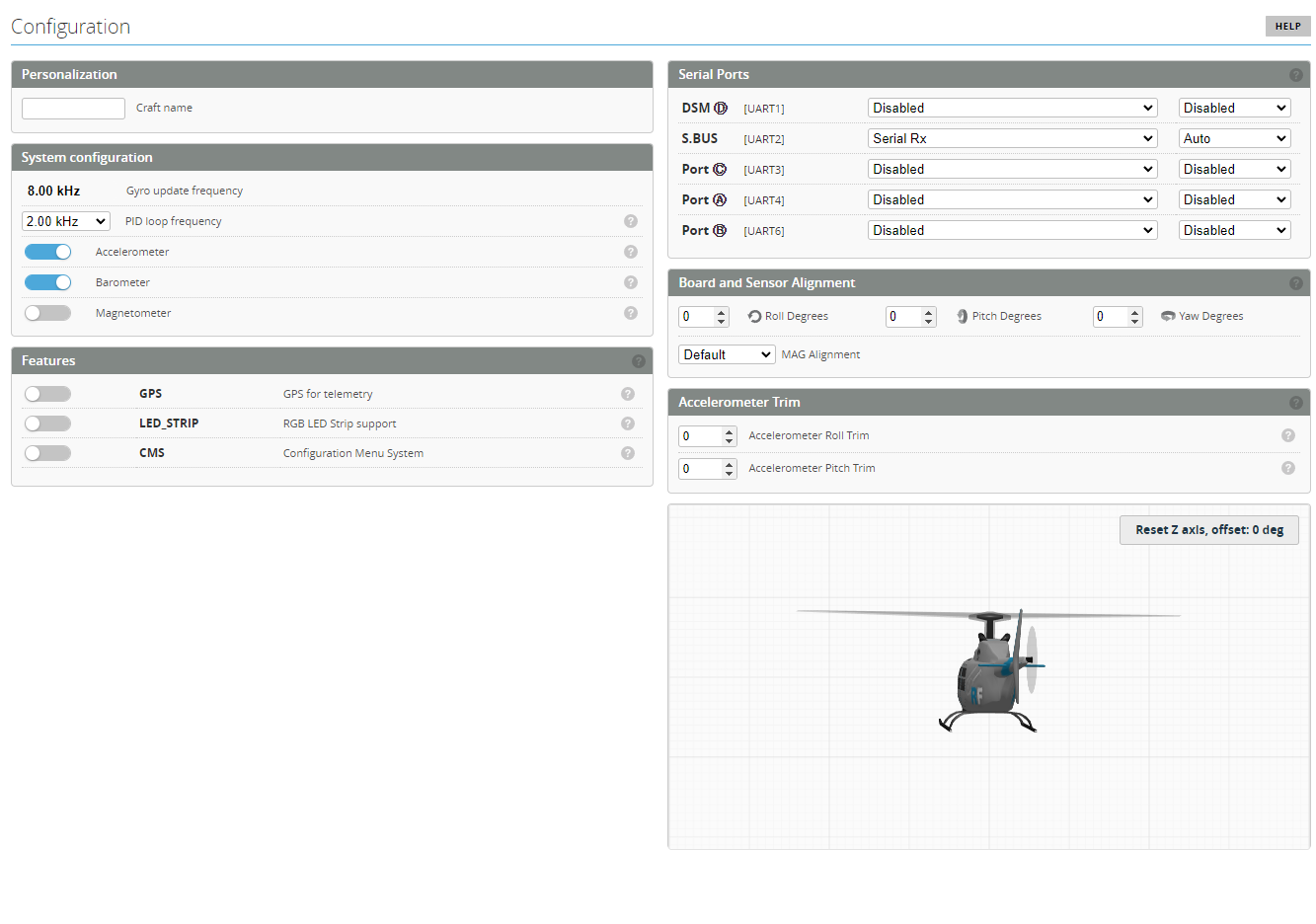The height and width of the screenshot is (924, 1316).
Task: Open the Serial Ports panel help icon
Action: click(x=1295, y=75)
